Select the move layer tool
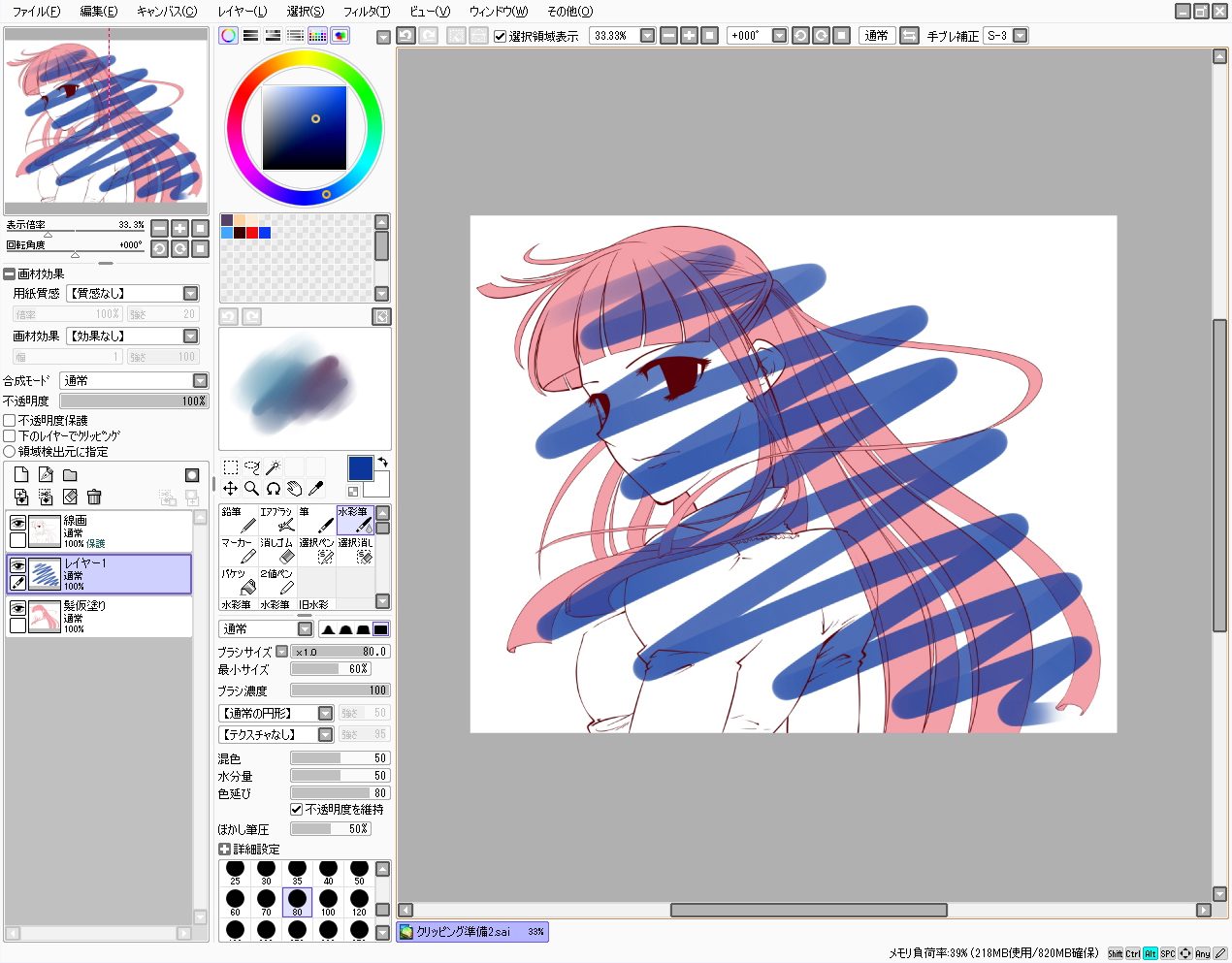The width and height of the screenshot is (1232, 963). click(231, 489)
